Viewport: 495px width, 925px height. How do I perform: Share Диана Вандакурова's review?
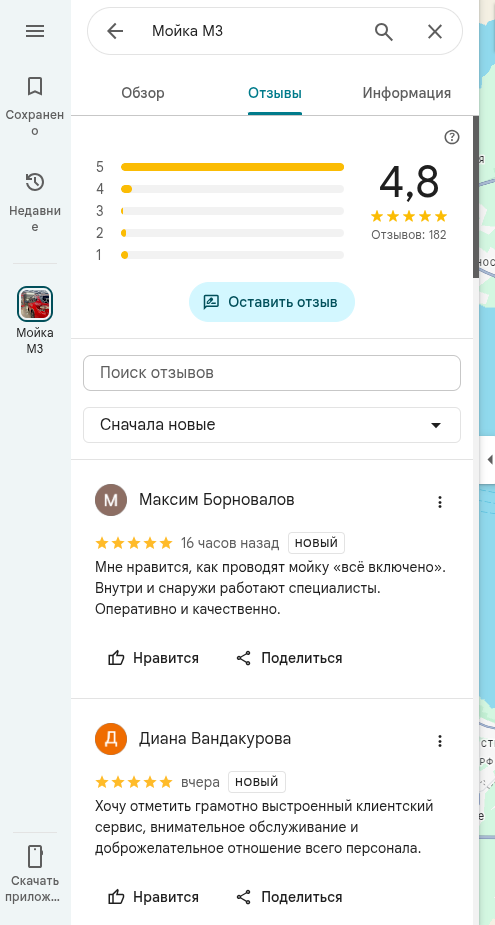(289, 897)
